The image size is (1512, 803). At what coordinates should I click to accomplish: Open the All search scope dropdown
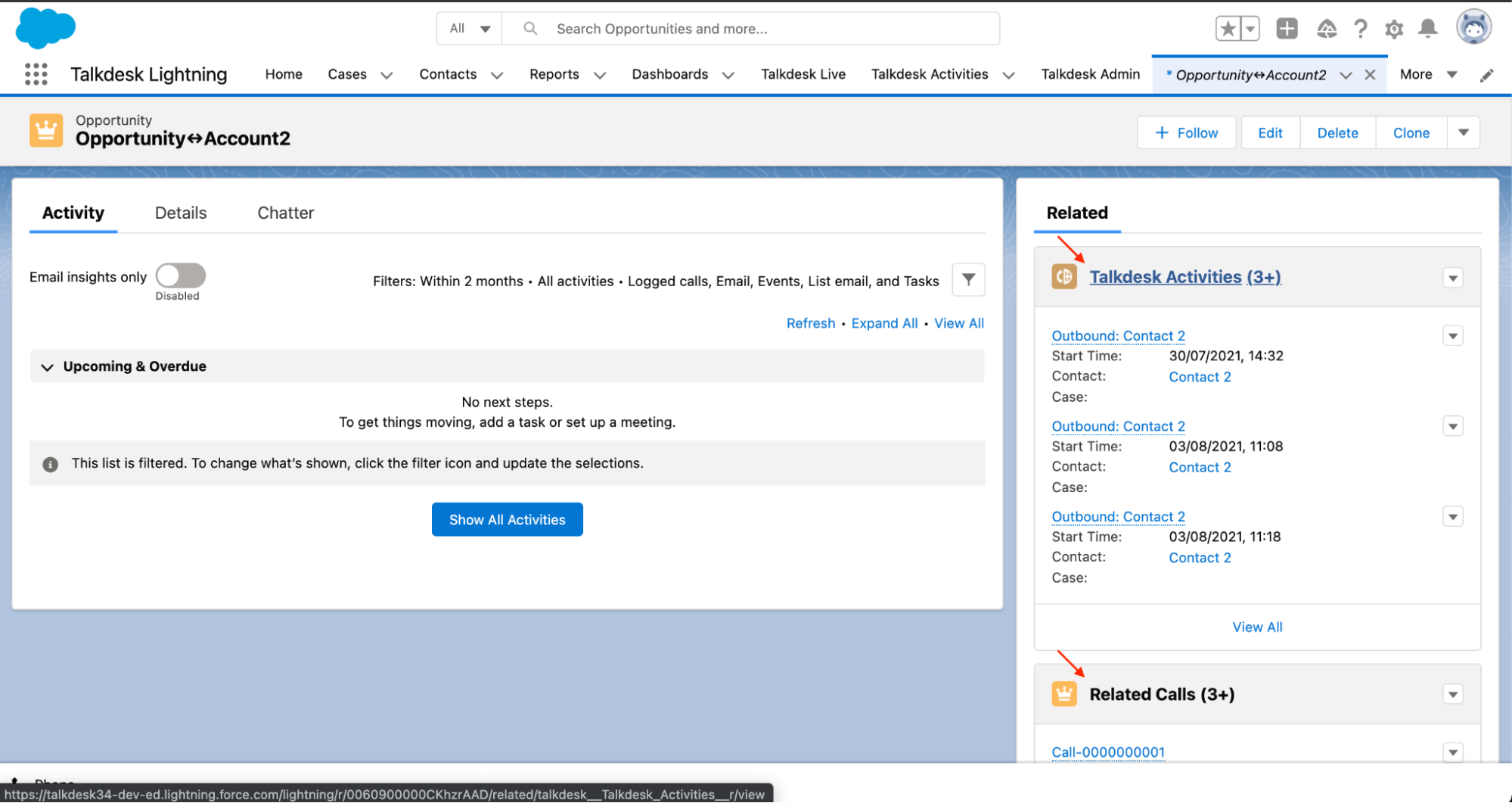pyautogui.click(x=470, y=29)
